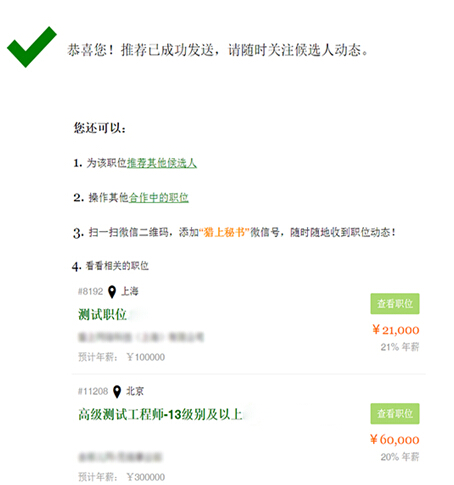This screenshot has height=485, width=454.
Task: Click the location pin next to 上海
Action: [x=112, y=292]
